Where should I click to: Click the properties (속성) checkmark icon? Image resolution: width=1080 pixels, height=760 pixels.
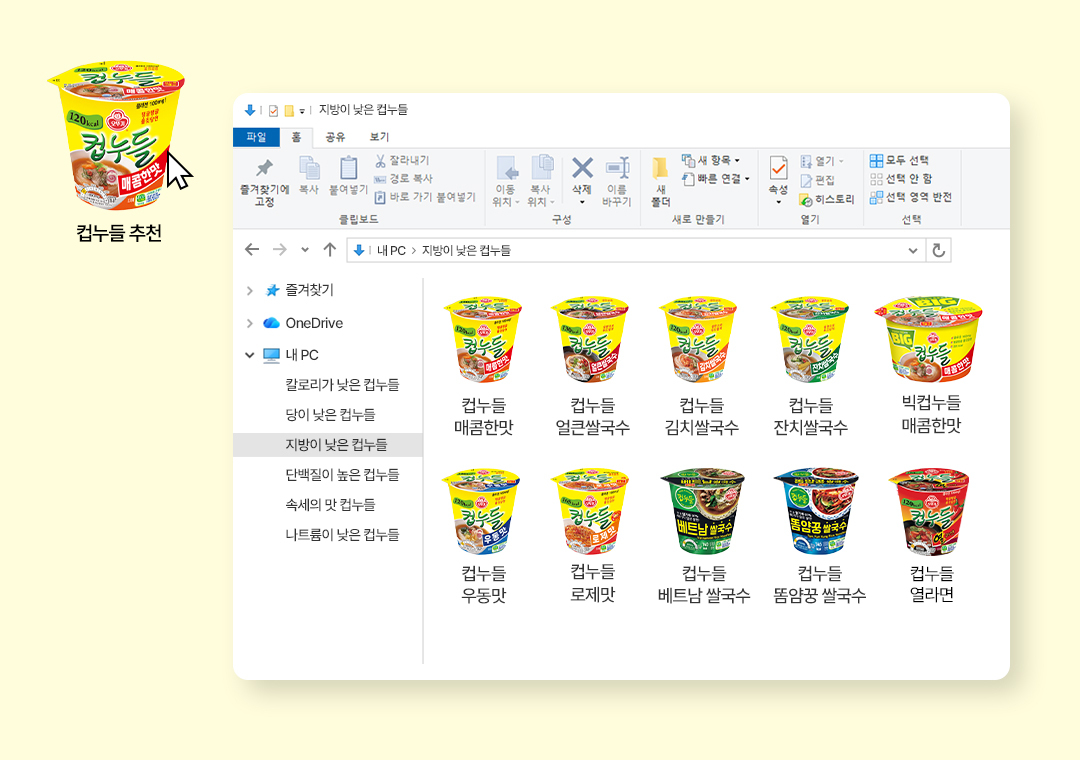click(x=778, y=168)
